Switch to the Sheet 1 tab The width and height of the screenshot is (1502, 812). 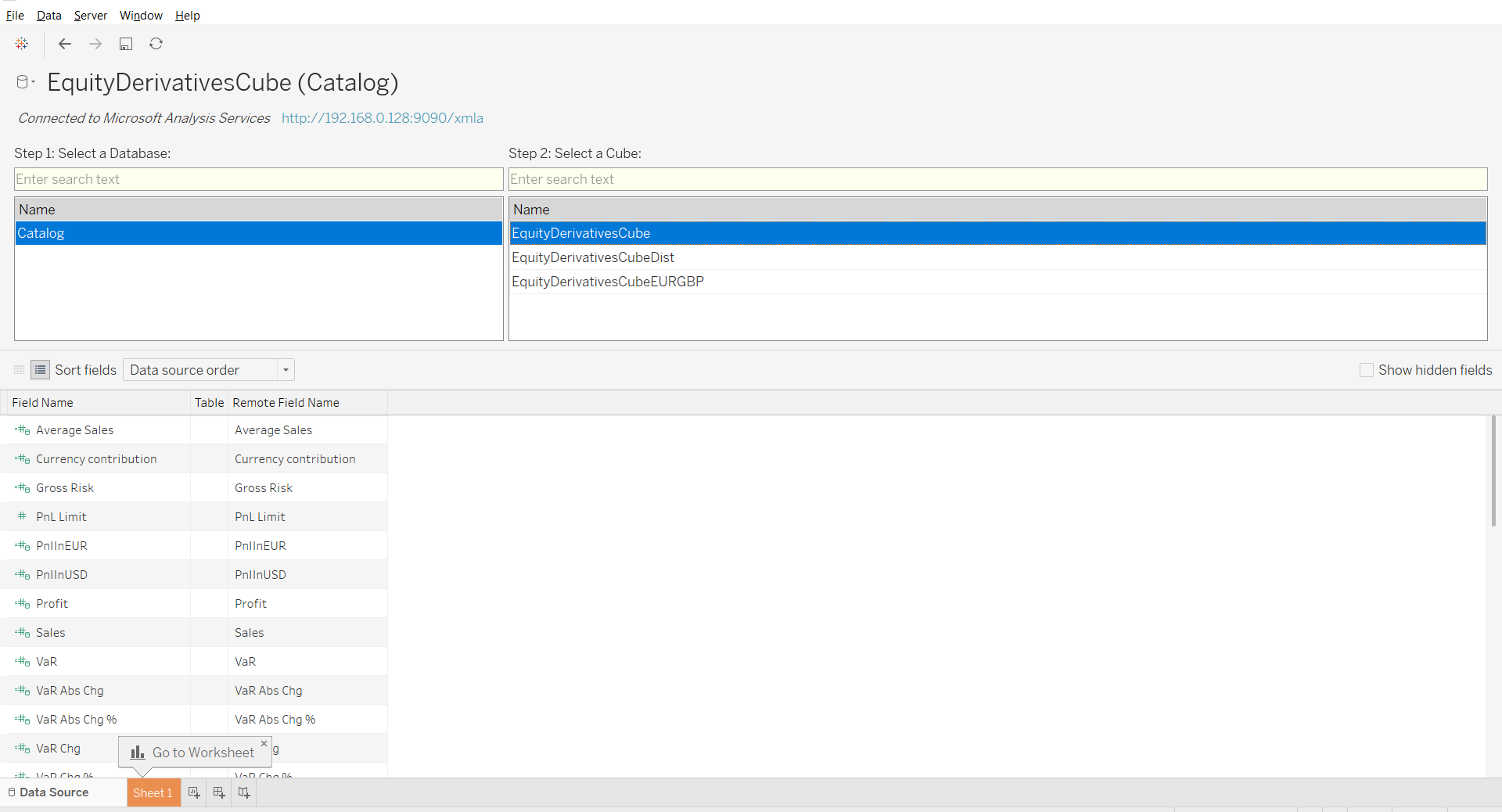click(x=153, y=792)
